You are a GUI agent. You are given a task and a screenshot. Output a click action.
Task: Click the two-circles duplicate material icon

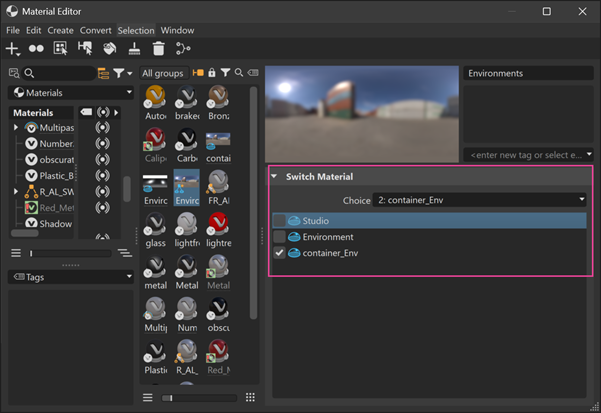click(x=36, y=49)
